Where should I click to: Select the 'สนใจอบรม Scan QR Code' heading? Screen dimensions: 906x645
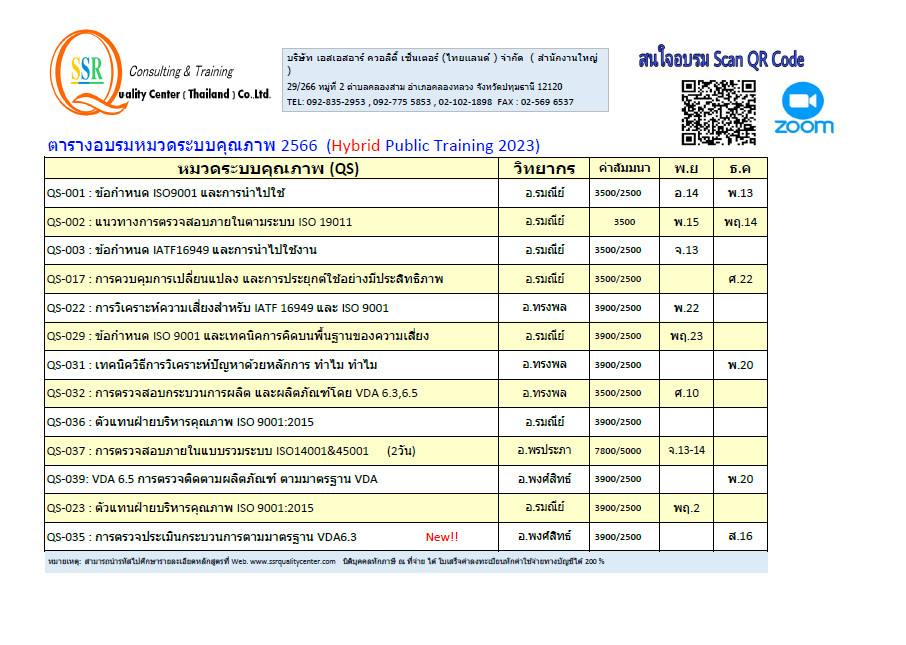tap(721, 60)
